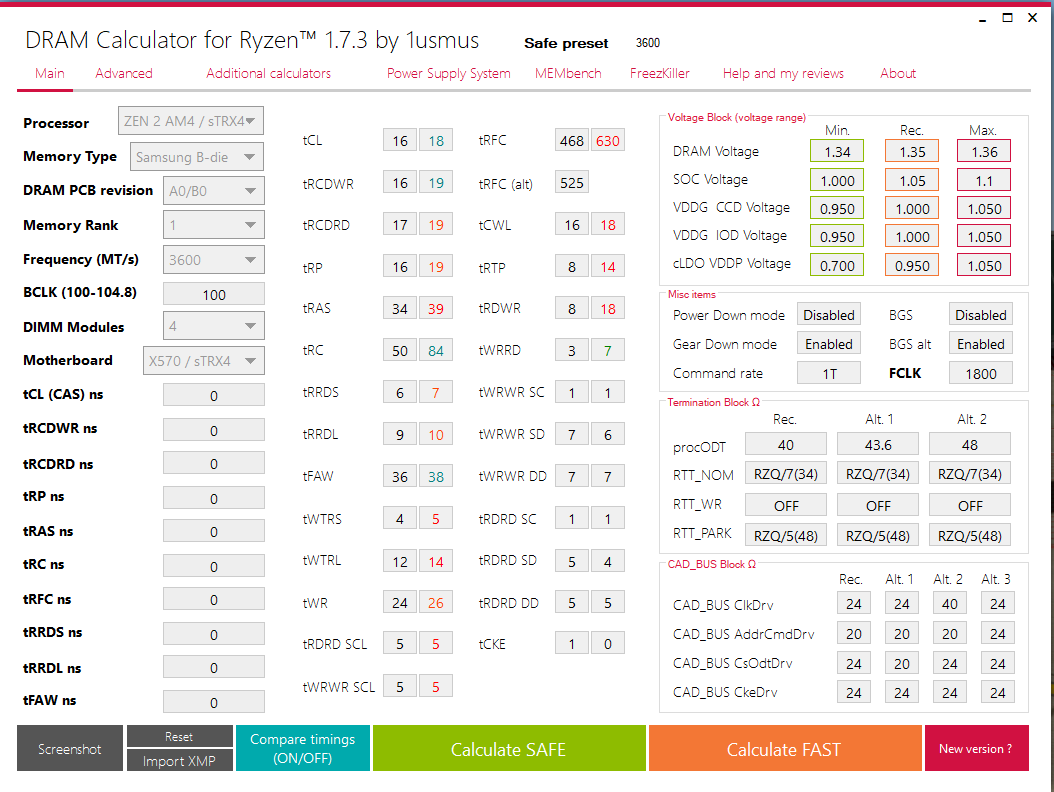Click the tRFC ns input field
Viewport: 1054px width, 792px height.
coord(214,599)
